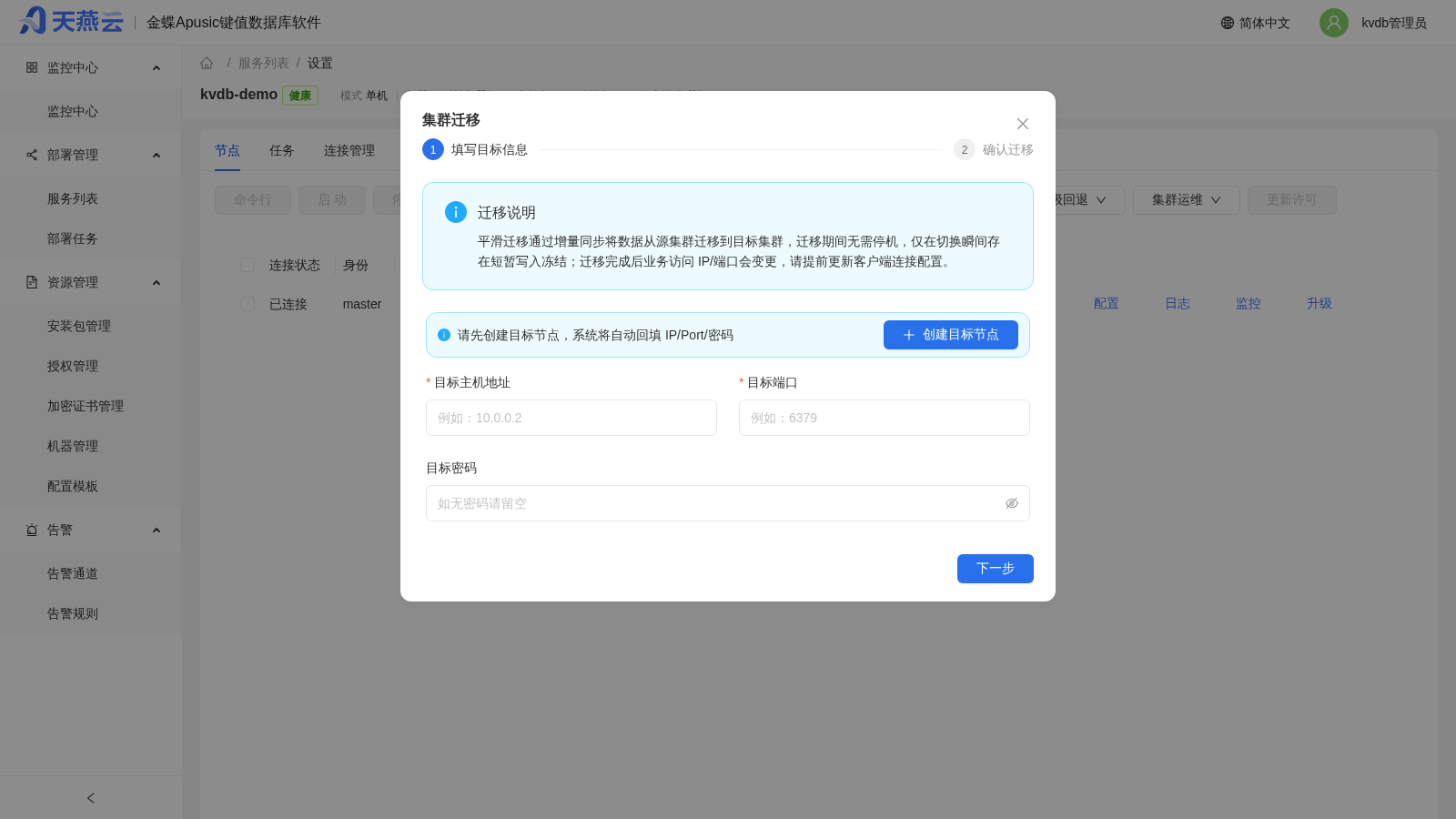1456x819 pixels.
Task: Click the 告警 alarm icon
Action: 32,530
